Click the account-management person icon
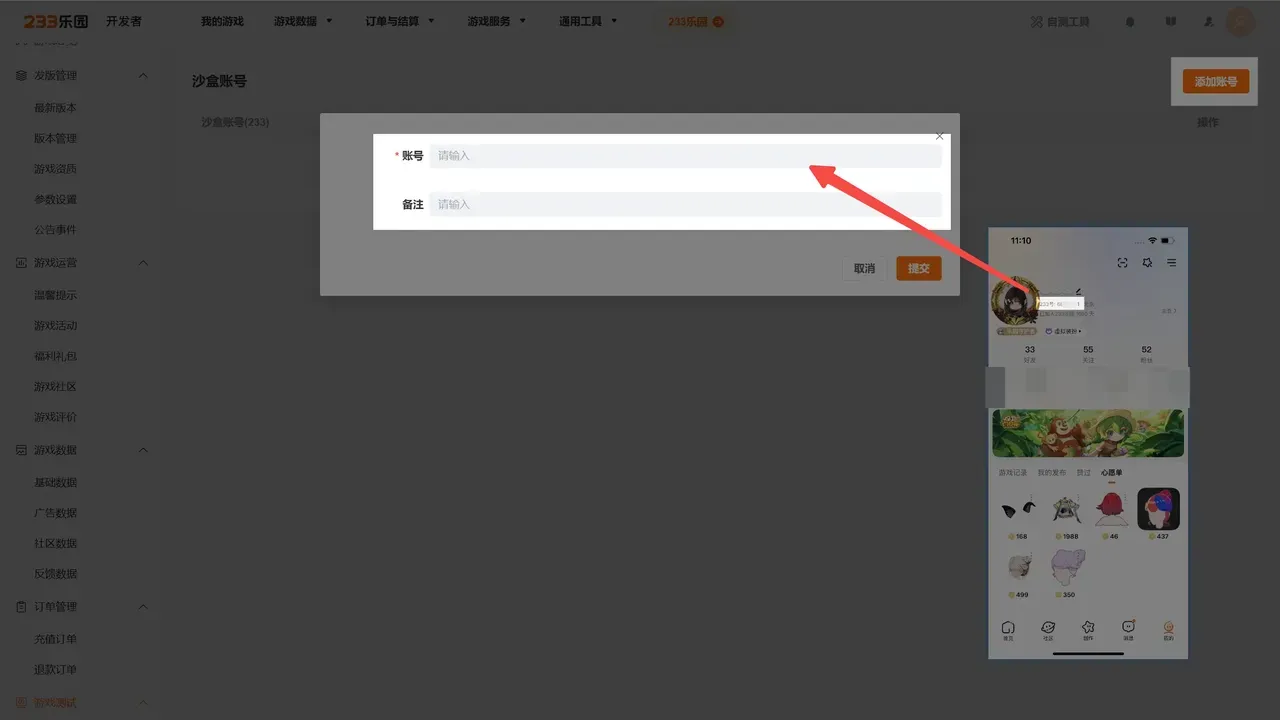Image resolution: width=1280 pixels, height=720 pixels. pyautogui.click(x=1208, y=22)
